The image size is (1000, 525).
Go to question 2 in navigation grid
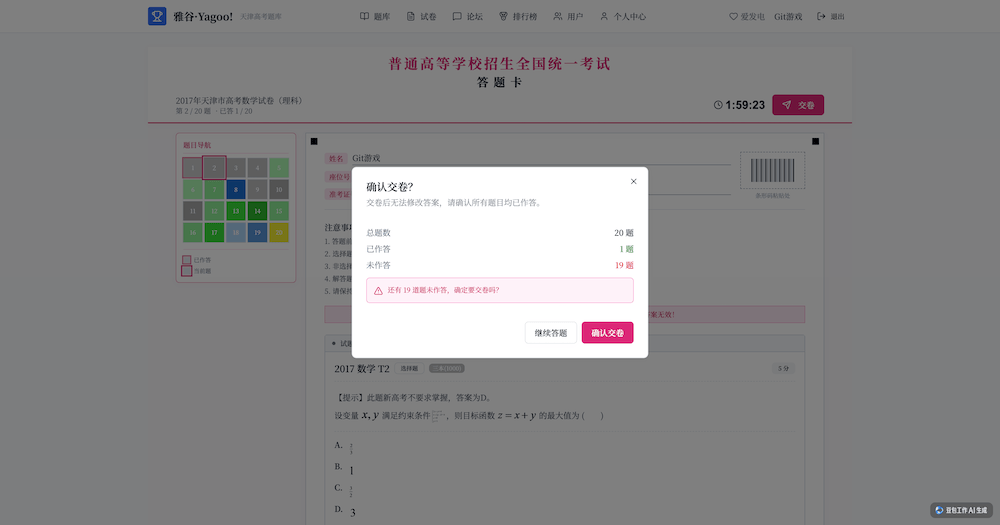coord(214,168)
